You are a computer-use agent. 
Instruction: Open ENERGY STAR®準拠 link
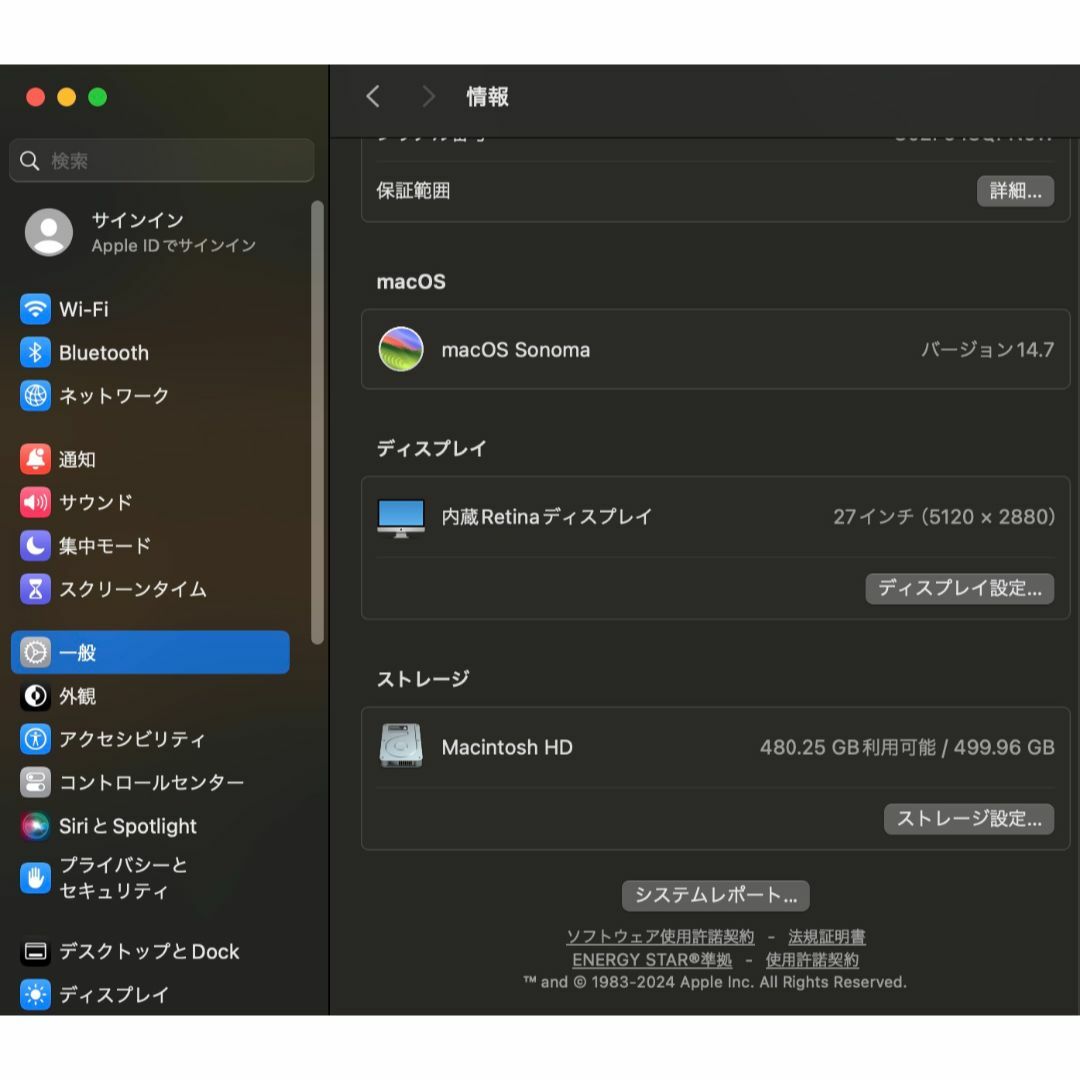(652, 959)
